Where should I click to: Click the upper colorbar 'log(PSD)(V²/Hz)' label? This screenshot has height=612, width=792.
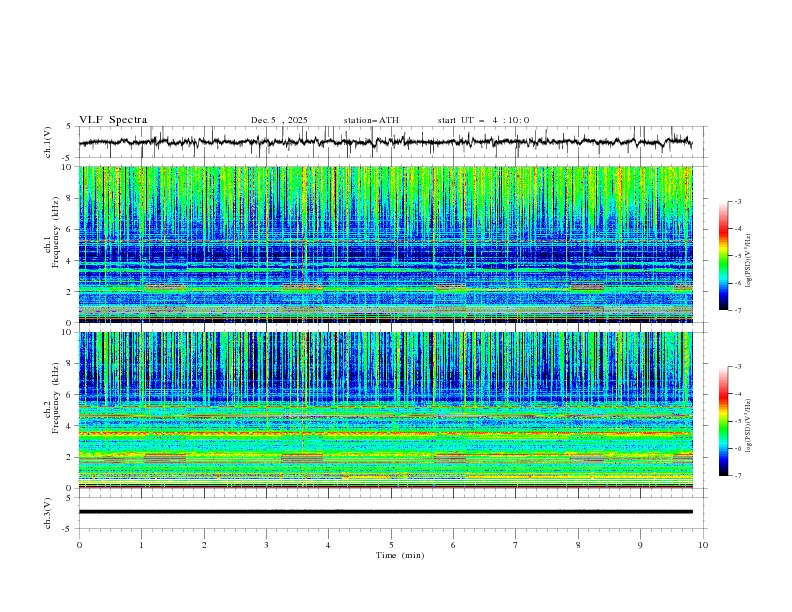click(748, 261)
